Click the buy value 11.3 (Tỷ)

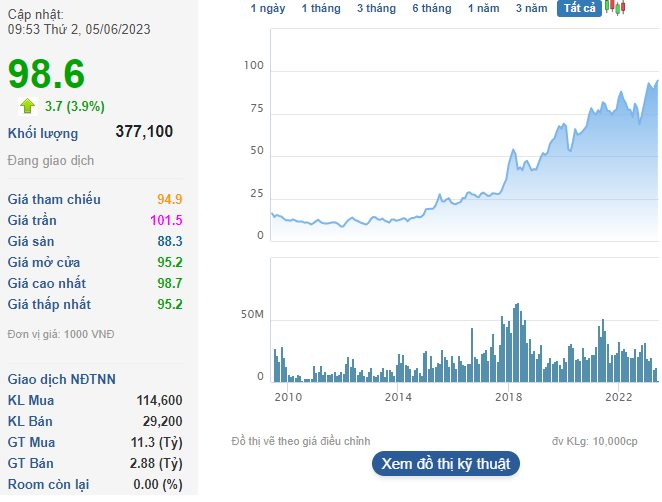pyautogui.click(x=157, y=442)
